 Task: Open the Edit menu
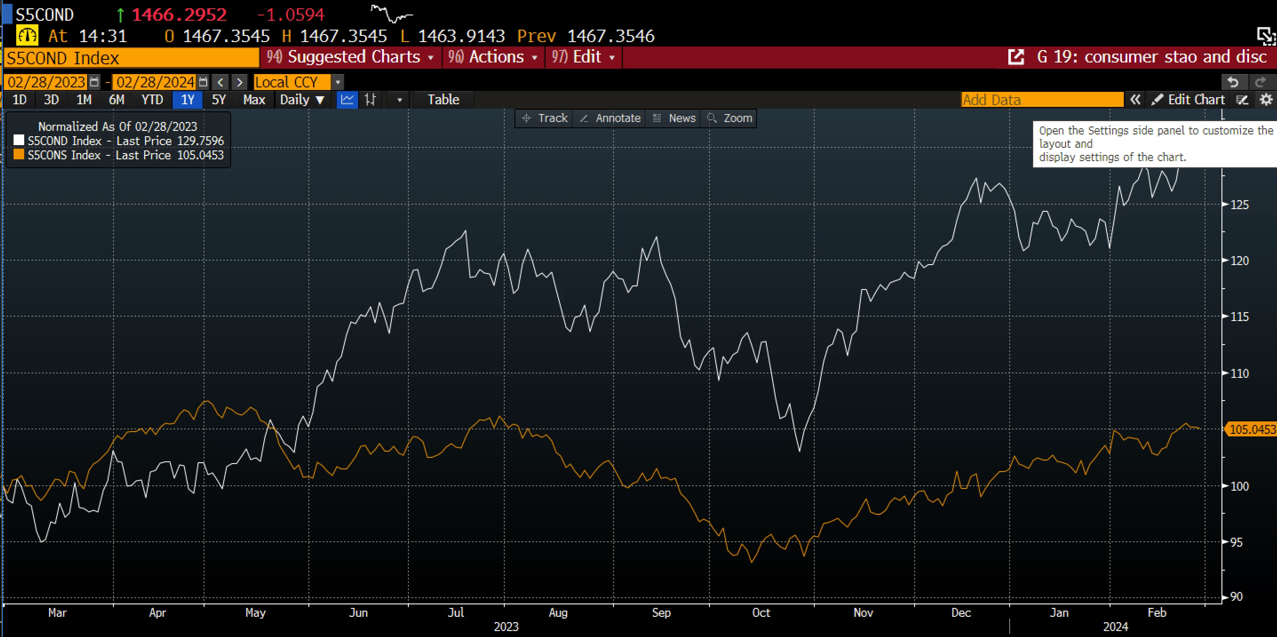point(584,57)
